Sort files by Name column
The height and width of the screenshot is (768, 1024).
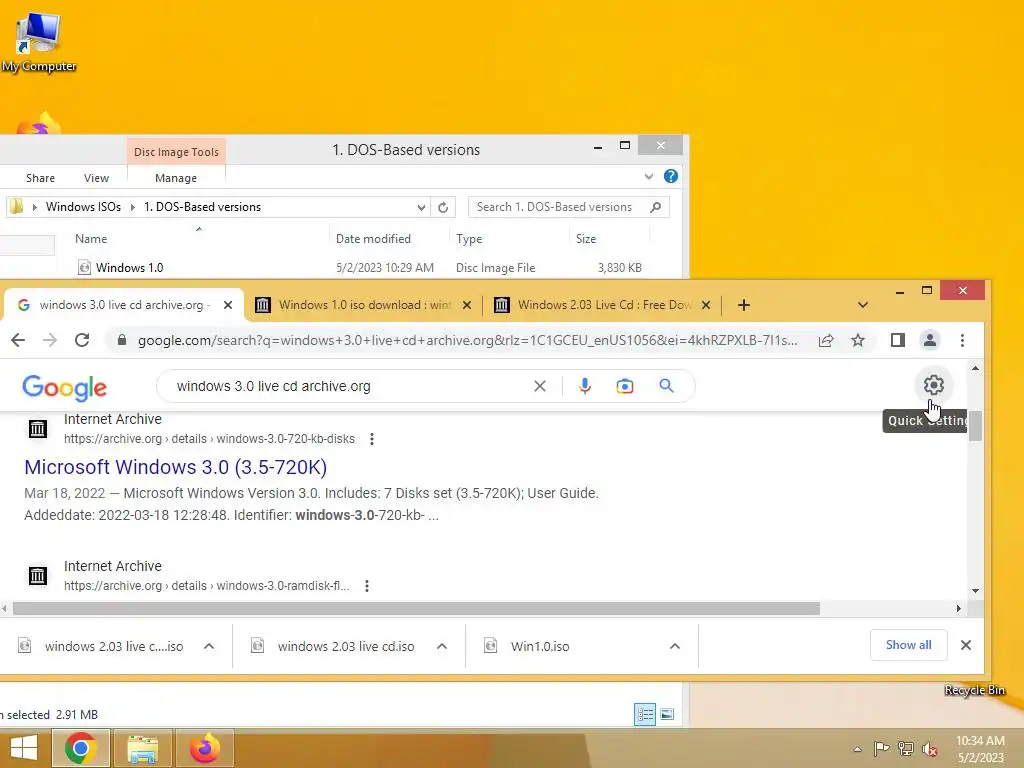[91, 239]
